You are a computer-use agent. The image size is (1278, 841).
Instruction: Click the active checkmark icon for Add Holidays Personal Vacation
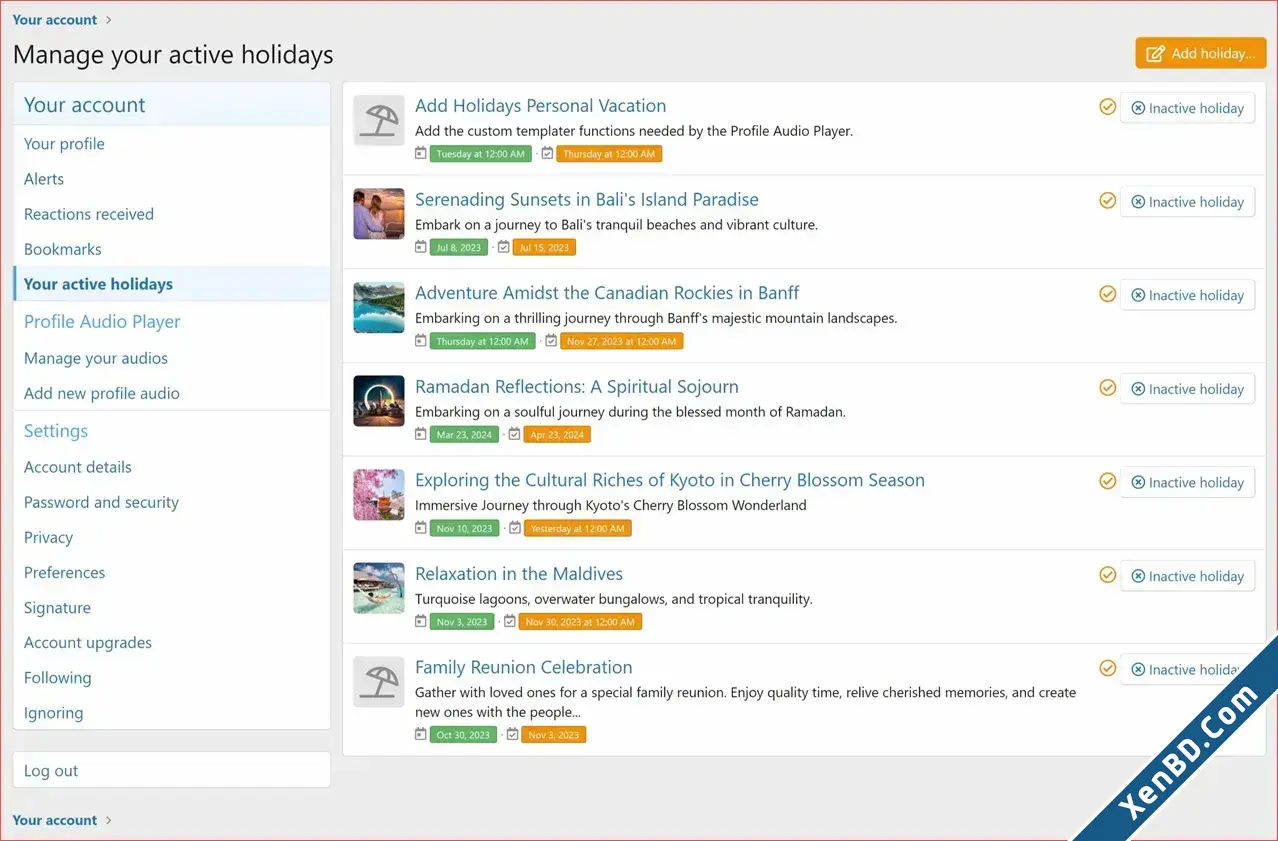[1107, 106]
